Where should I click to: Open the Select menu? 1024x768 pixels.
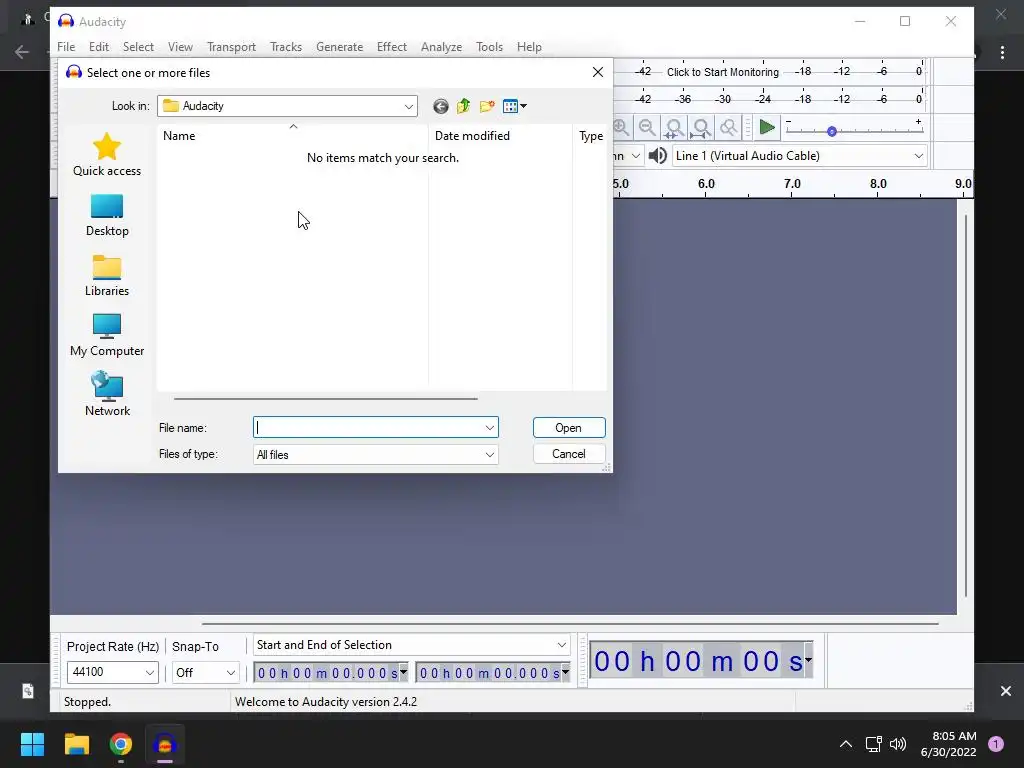pyautogui.click(x=138, y=47)
